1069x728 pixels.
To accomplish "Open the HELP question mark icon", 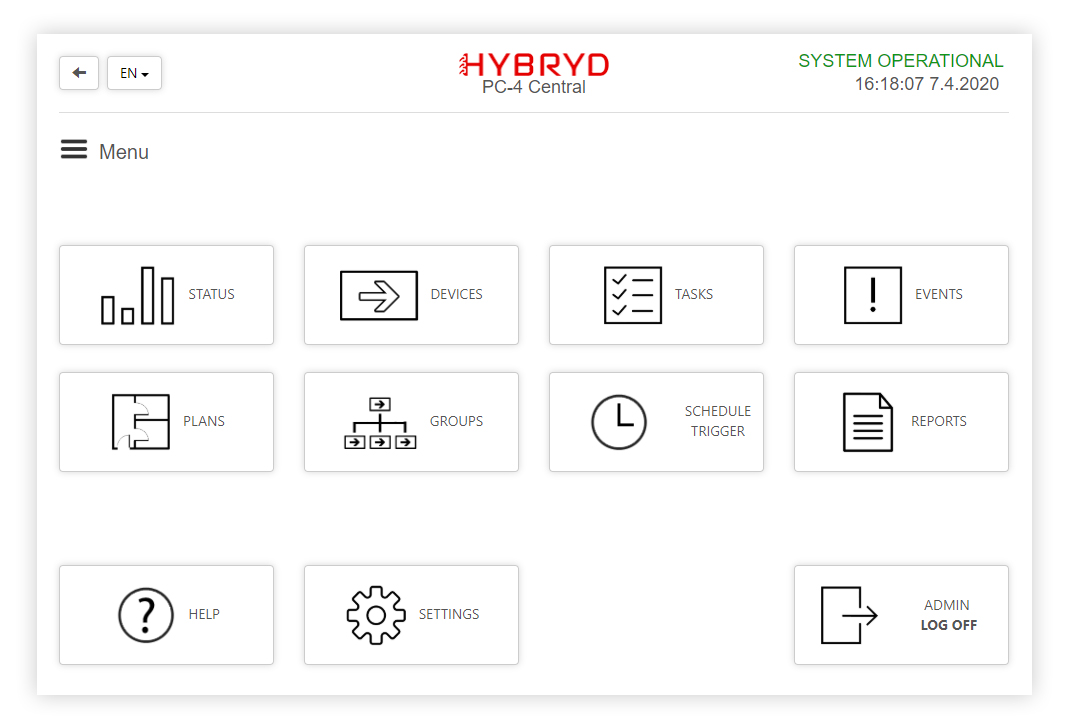I will pos(146,615).
